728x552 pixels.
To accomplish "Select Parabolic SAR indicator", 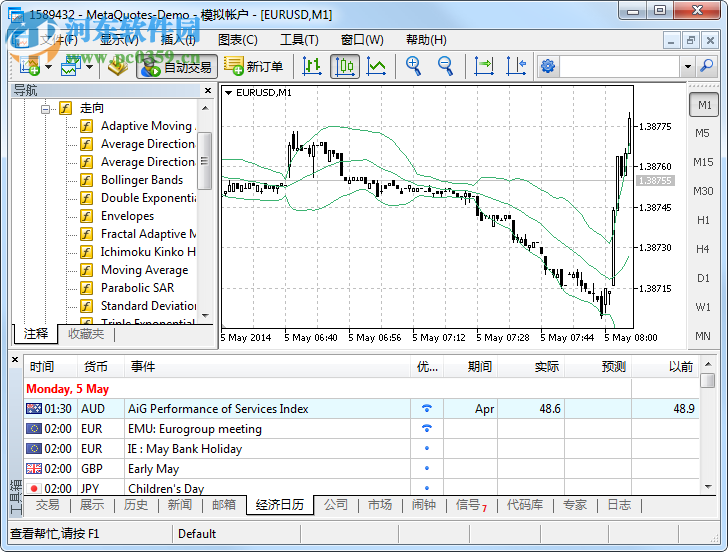I will pyautogui.click(x=137, y=288).
